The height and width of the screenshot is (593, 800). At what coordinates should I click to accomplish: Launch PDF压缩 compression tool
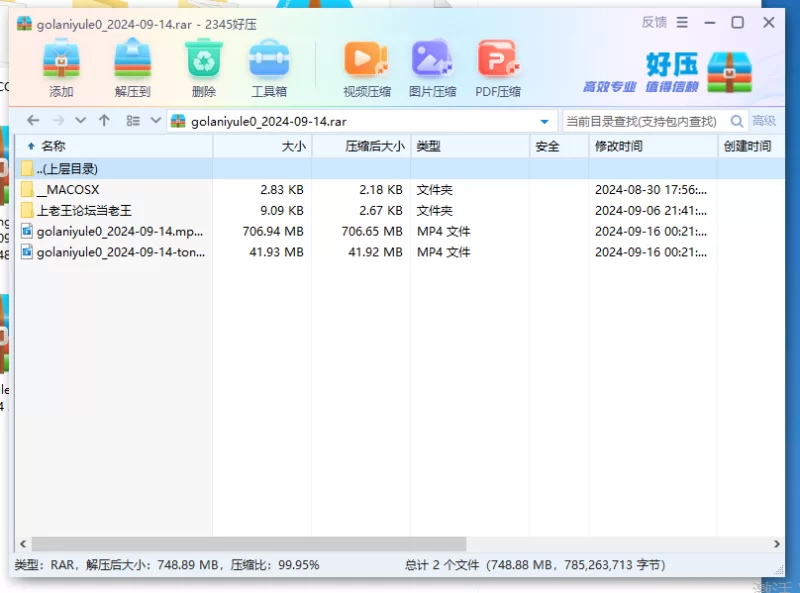(x=498, y=59)
